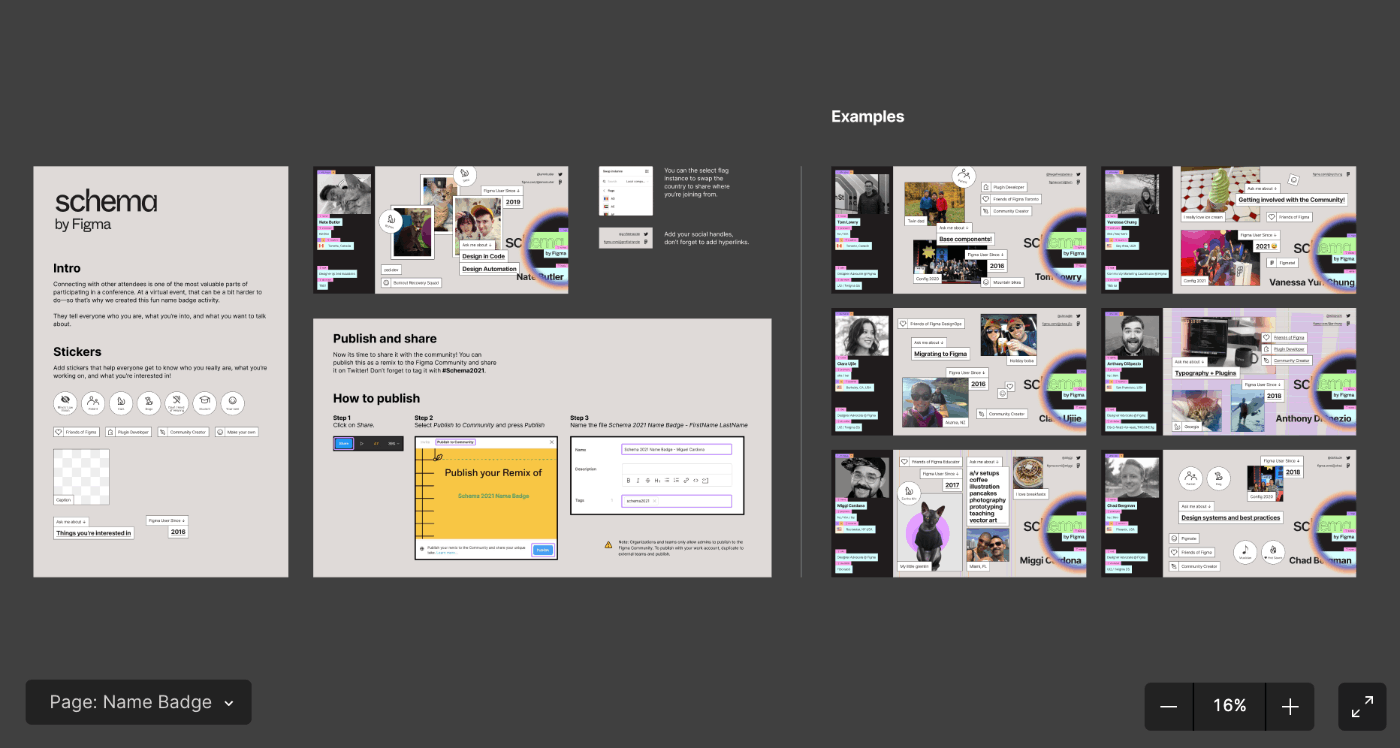Select the Intro heading
Viewport: 1400px width, 748px height.
pyautogui.click(x=67, y=268)
